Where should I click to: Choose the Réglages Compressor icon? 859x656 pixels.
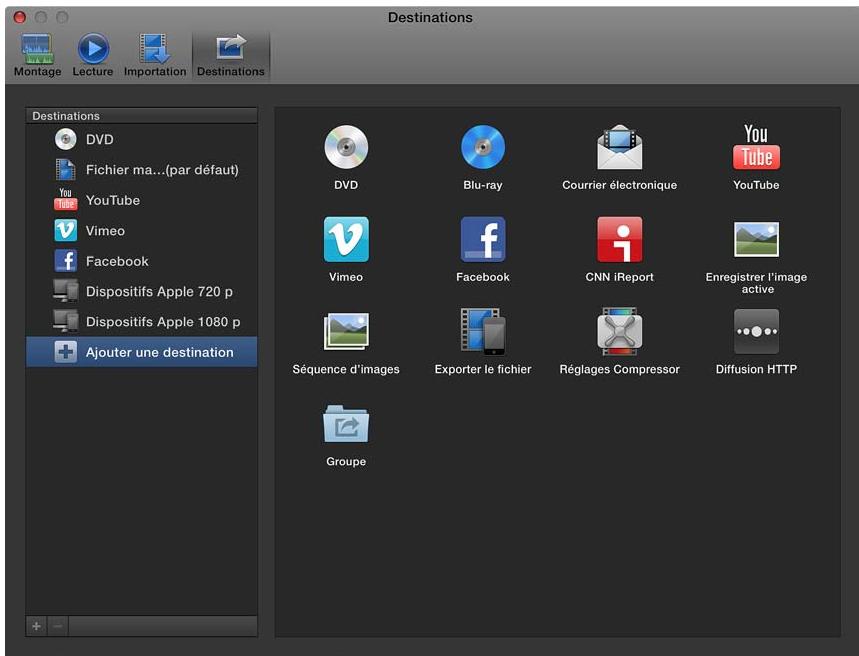pos(620,331)
